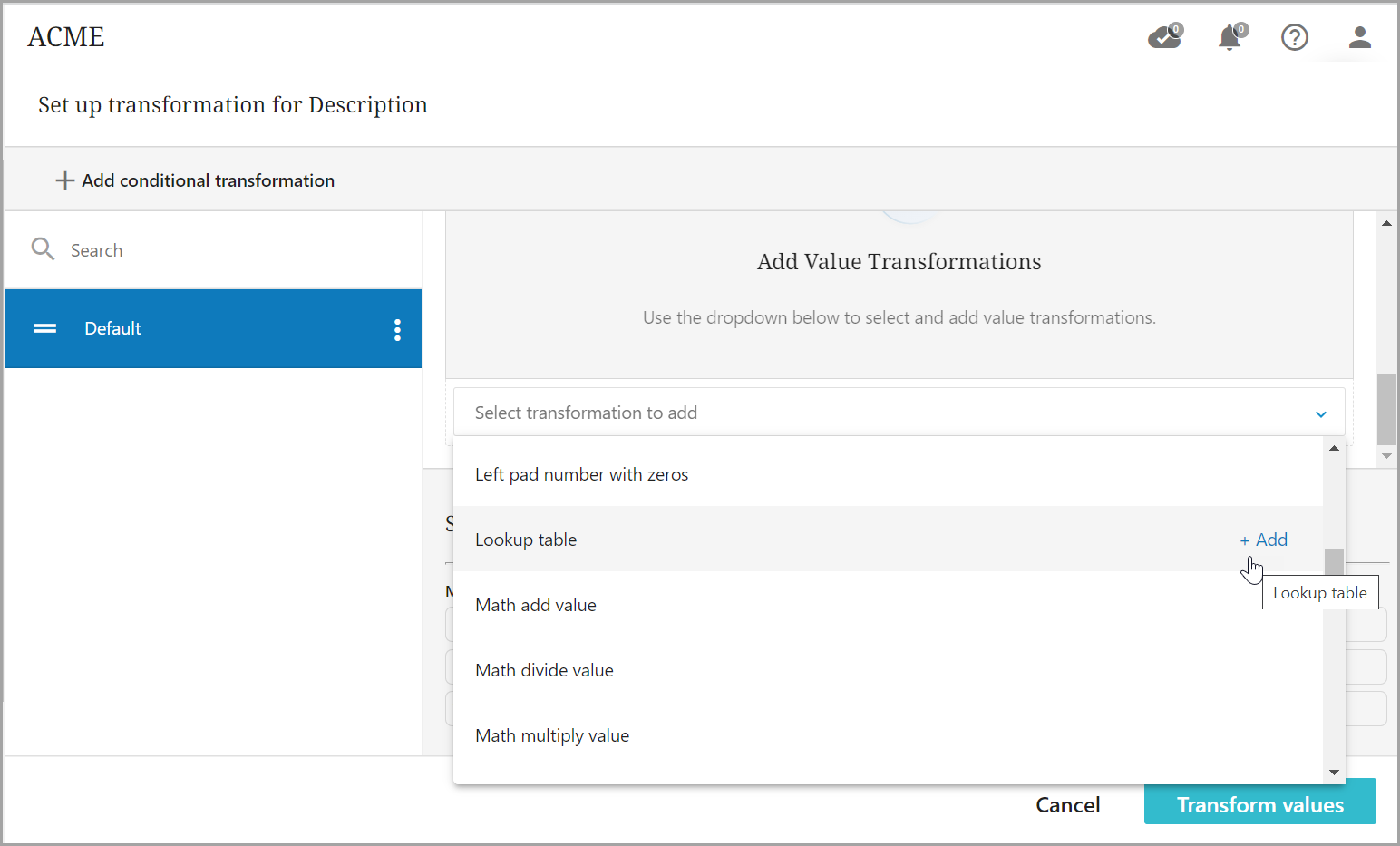Click the dropdown list scroll down arrow

pyautogui.click(x=1334, y=773)
